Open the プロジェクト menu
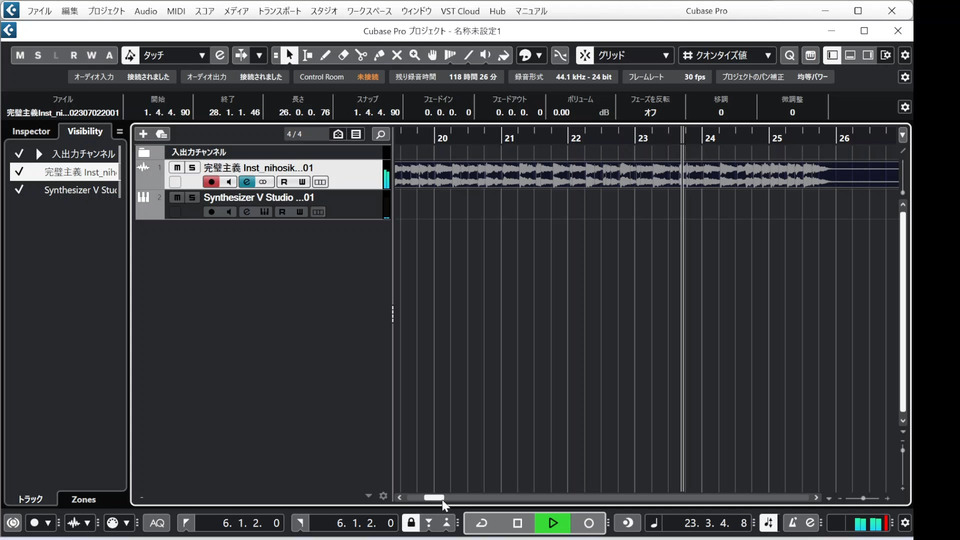This screenshot has height=540, width=960. coord(107,11)
